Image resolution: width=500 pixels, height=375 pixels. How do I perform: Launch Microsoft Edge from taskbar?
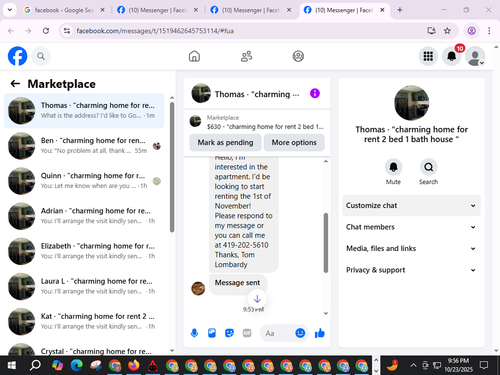tap(77, 365)
